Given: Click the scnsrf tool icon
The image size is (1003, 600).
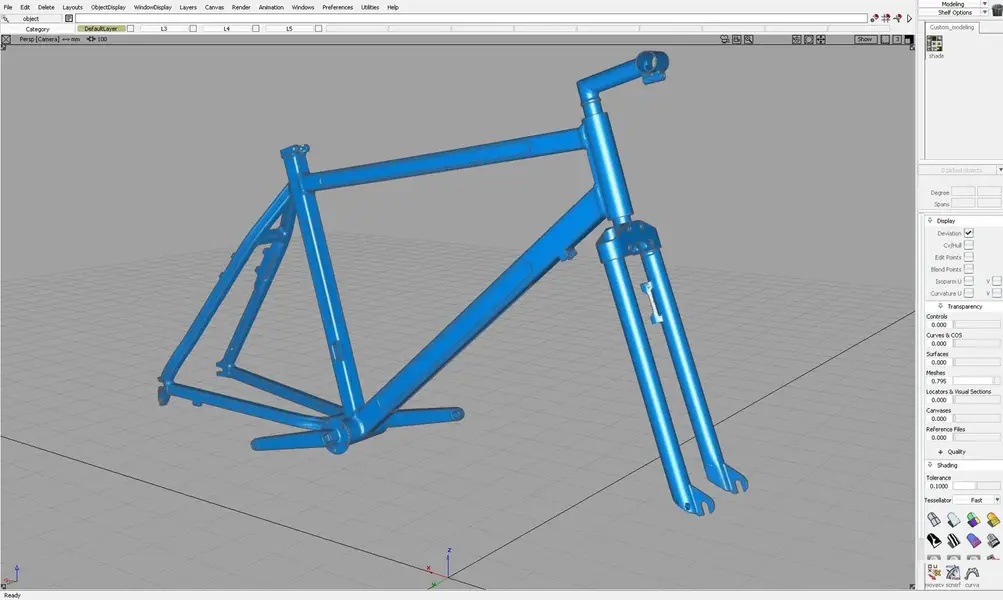Looking at the screenshot, I should tap(953, 572).
